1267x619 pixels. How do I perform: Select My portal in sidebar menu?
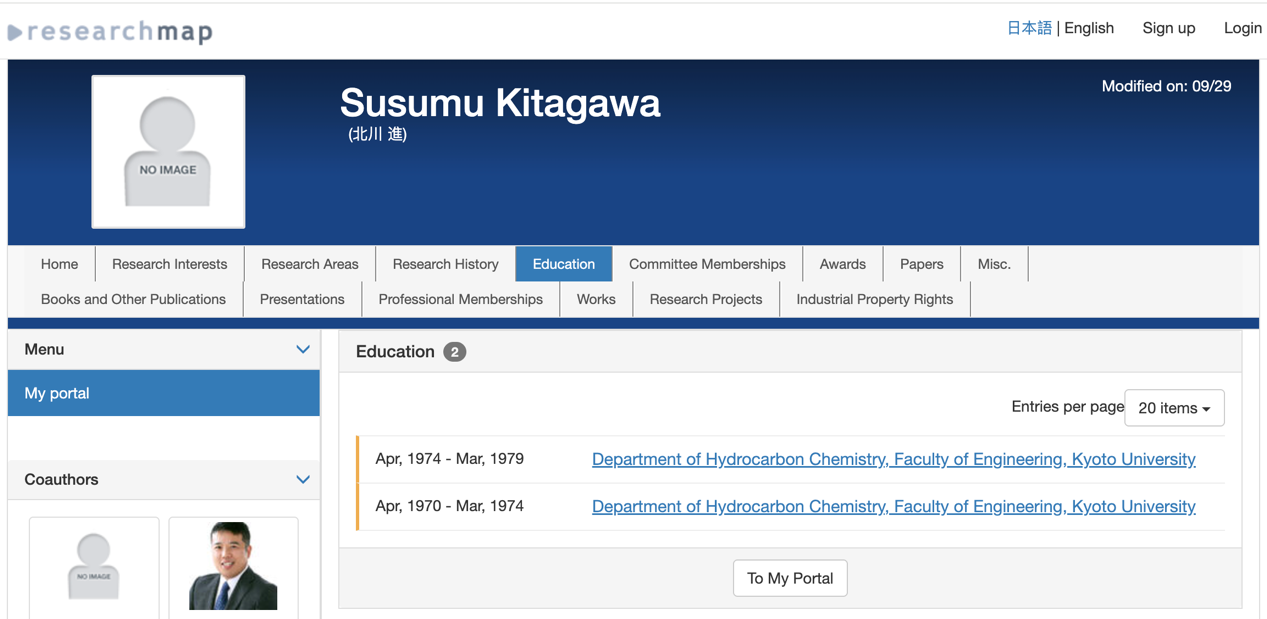163,393
